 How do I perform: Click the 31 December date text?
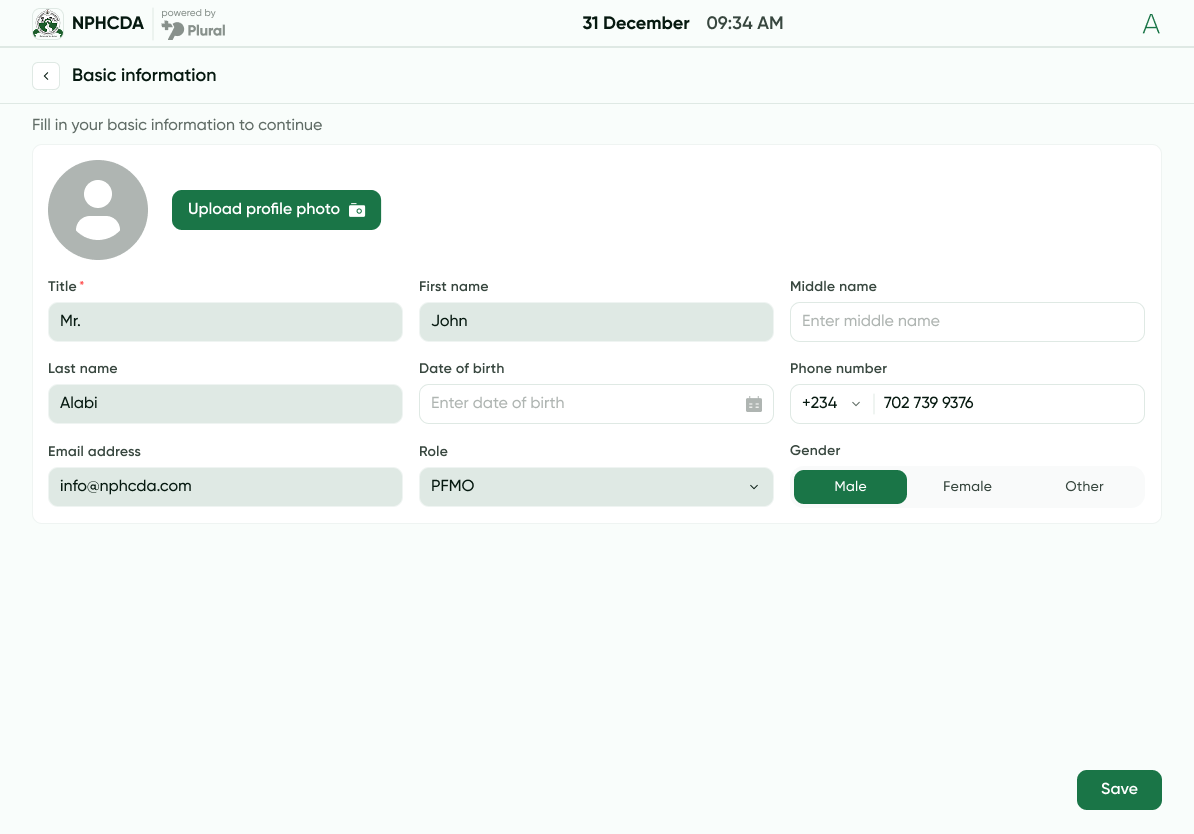[x=636, y=24]
